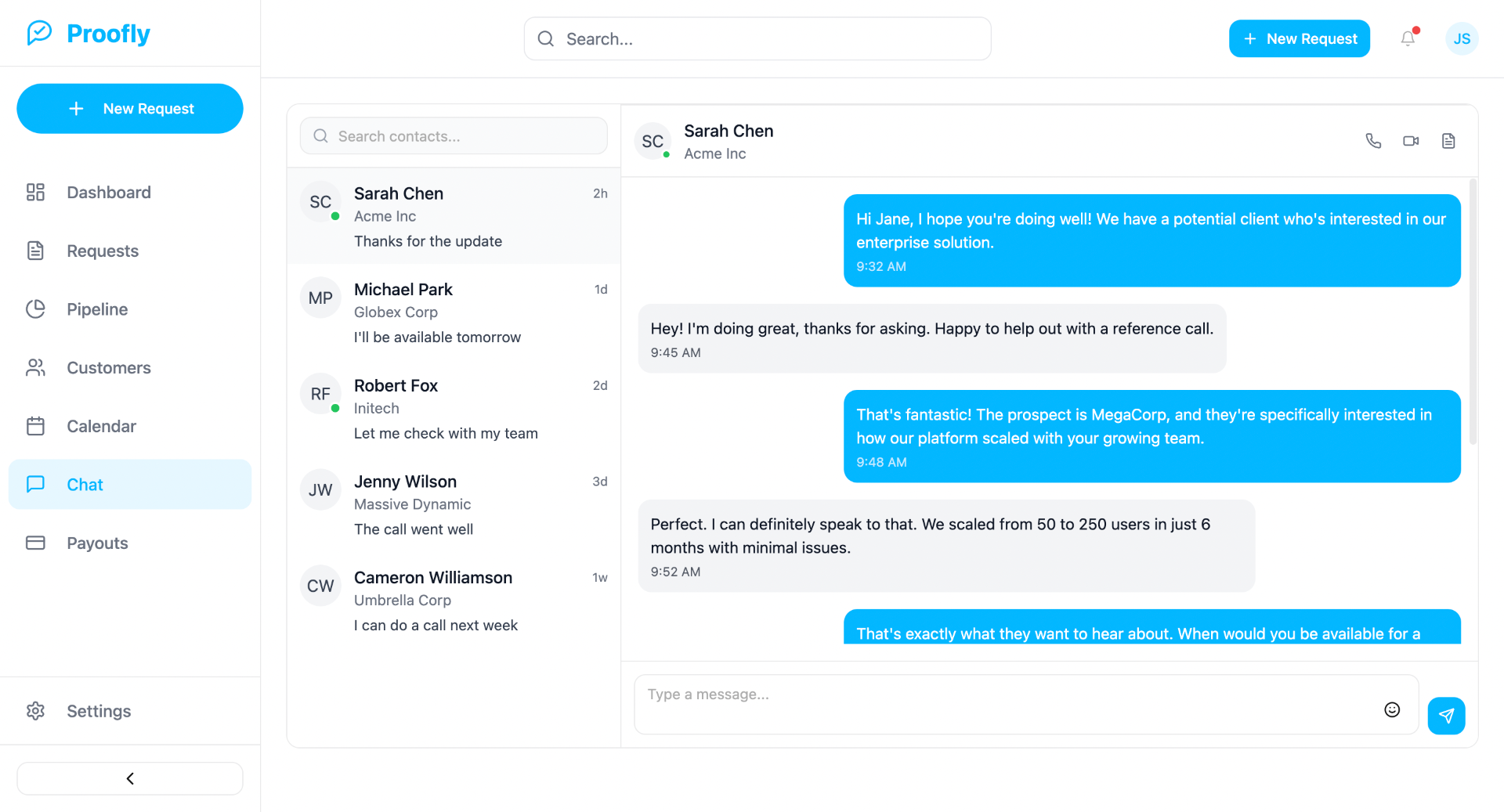The width and height of the screenshot is (1504, 812).
Task: Select the Michael Park conversation
Action: [x=454, y=312]
